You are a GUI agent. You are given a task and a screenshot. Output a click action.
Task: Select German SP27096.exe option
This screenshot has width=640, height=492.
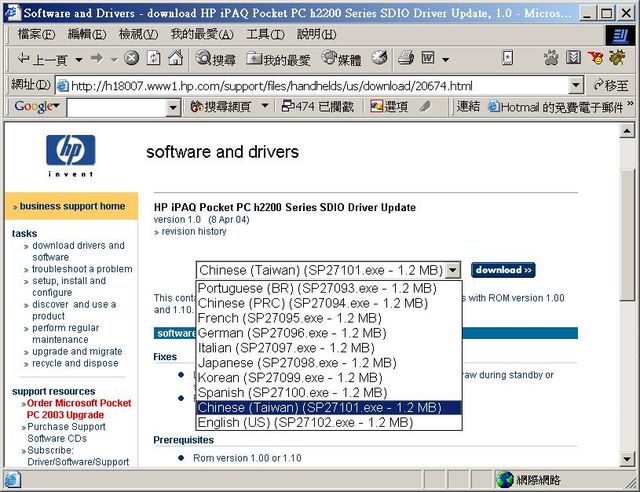329,333
